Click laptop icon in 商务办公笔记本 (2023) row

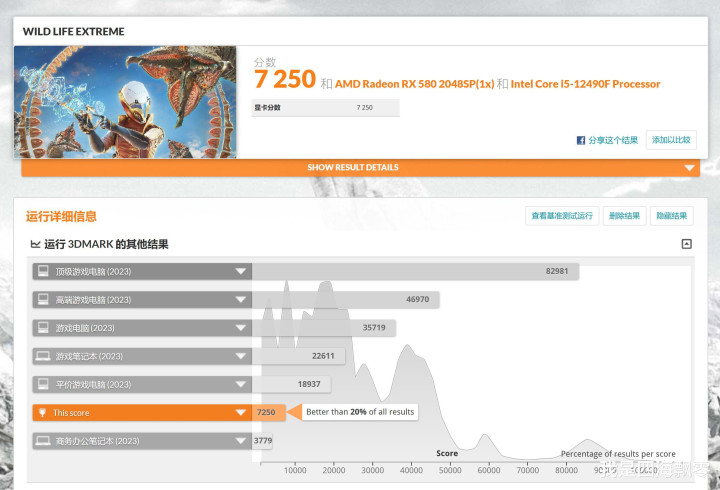click(43, 441)
